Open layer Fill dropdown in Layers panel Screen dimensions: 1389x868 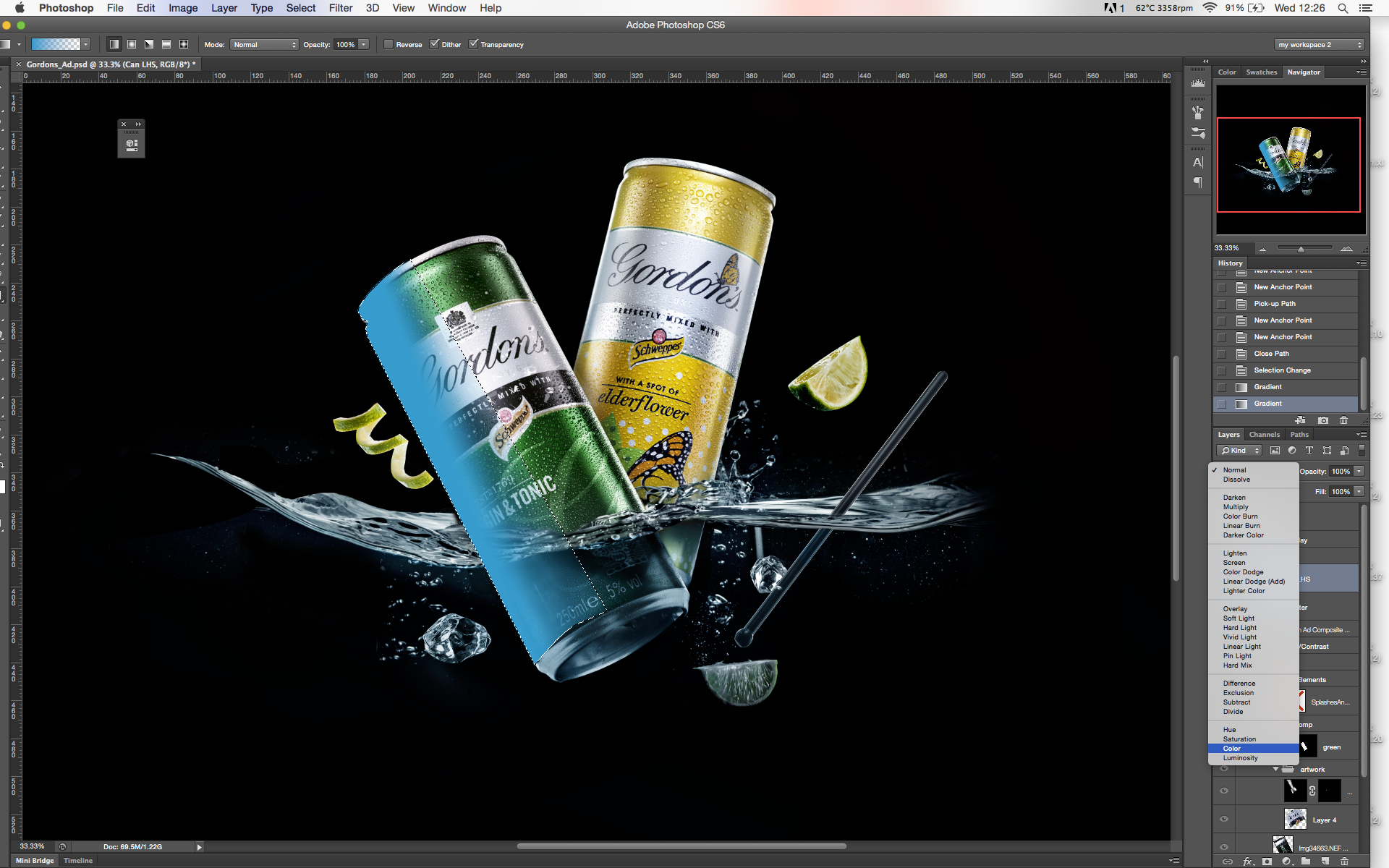pyautogui.click(x=1359, y=492)
